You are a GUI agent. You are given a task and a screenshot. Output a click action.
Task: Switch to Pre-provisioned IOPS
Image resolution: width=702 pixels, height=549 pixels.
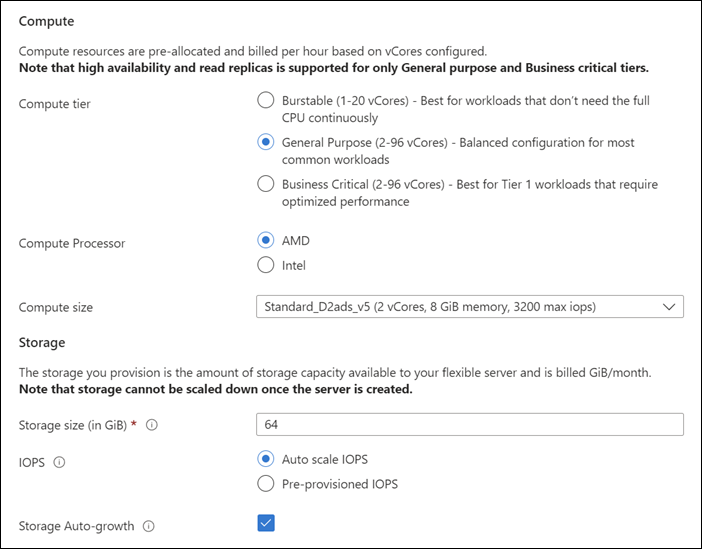click(265, 484)
